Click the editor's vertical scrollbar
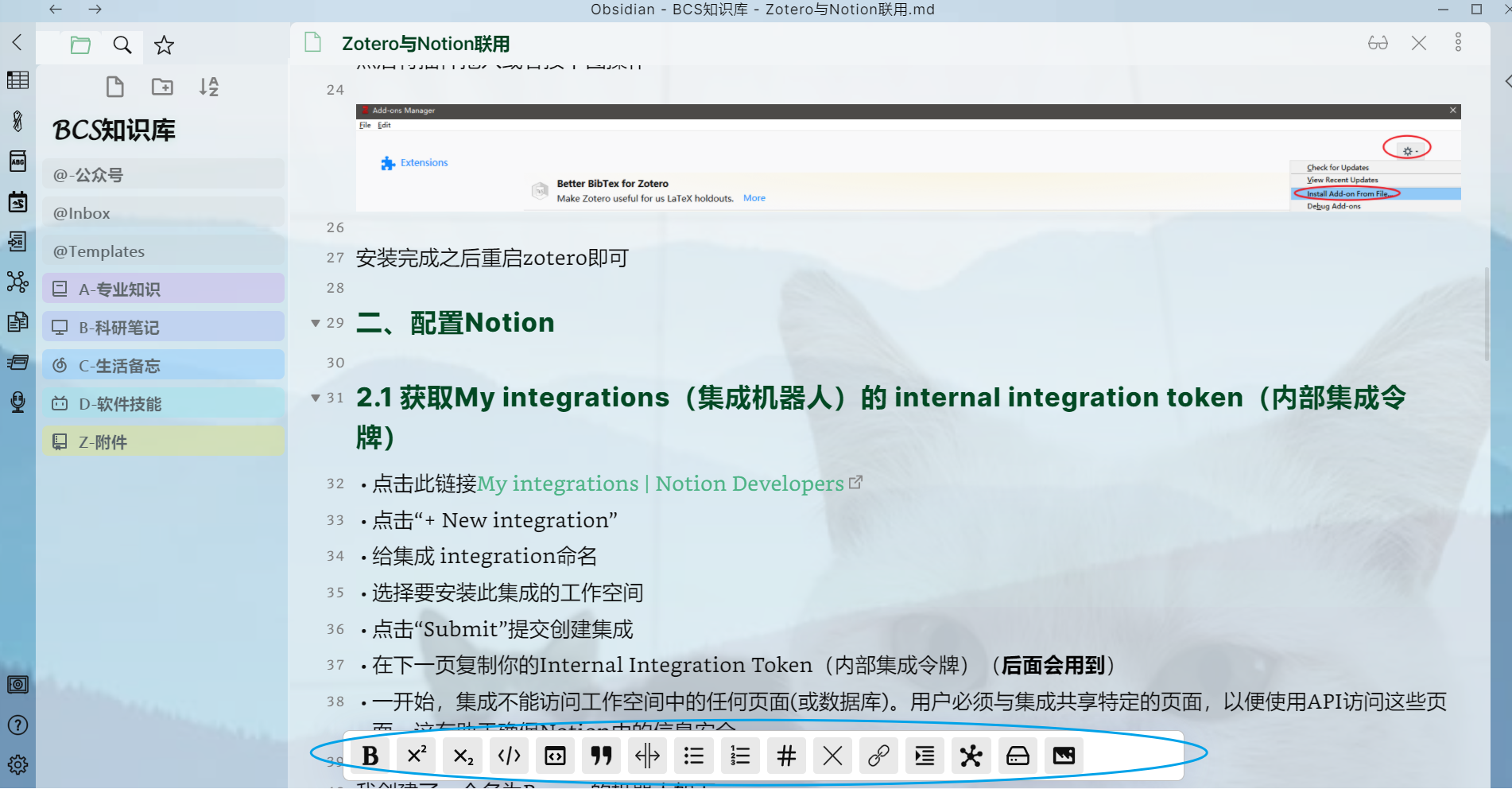 point(1487,314)
